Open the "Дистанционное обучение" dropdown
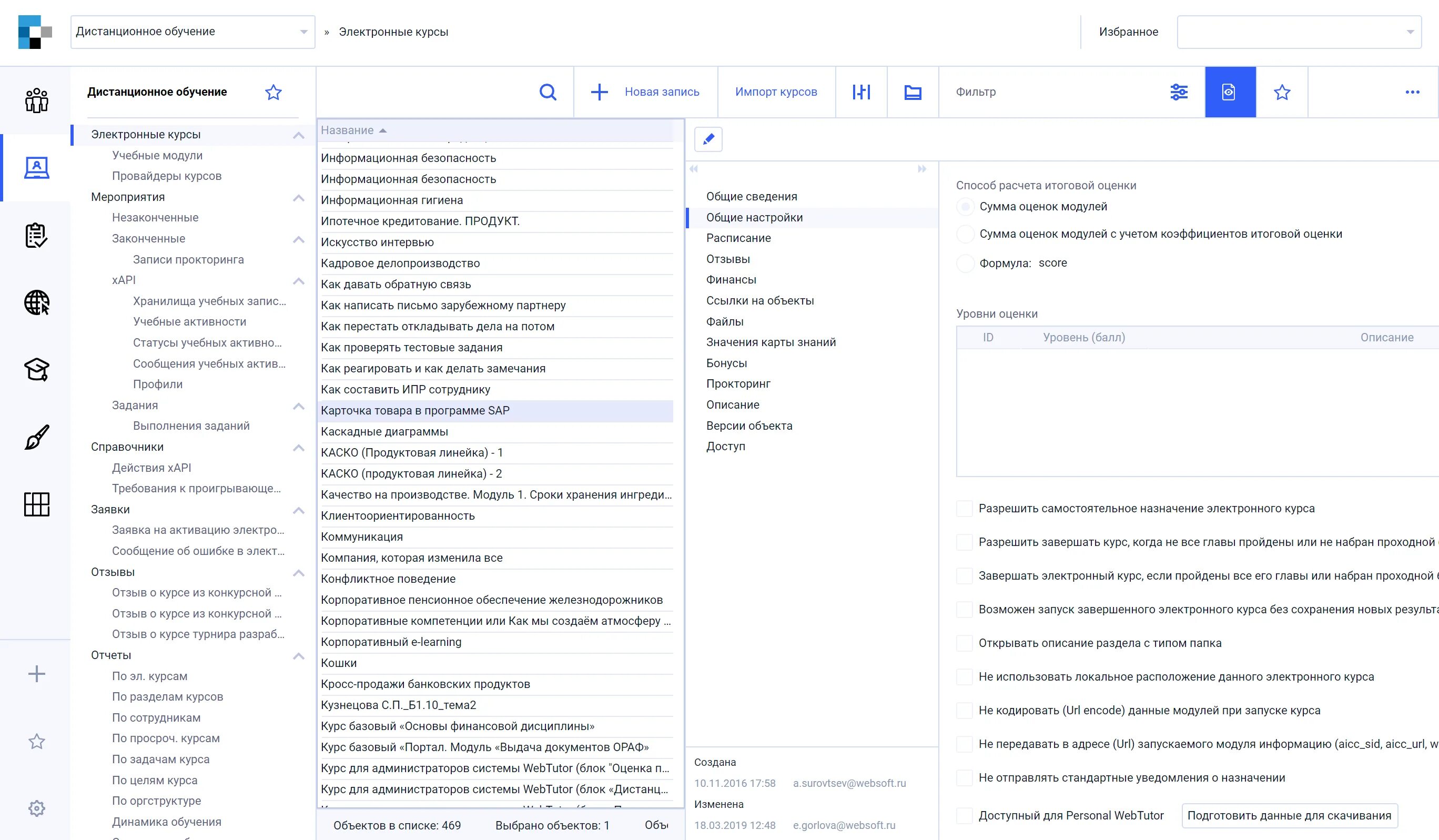Viewport: 1439px width, 840px height. [192, 32]
